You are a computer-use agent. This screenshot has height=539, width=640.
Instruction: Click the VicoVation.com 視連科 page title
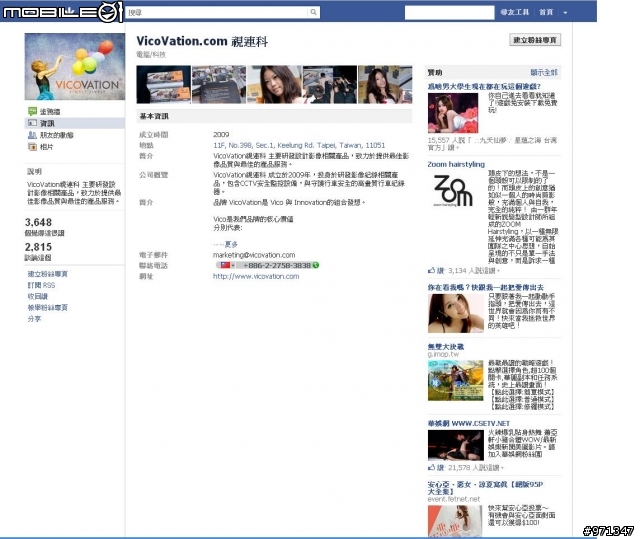[202, 41]
